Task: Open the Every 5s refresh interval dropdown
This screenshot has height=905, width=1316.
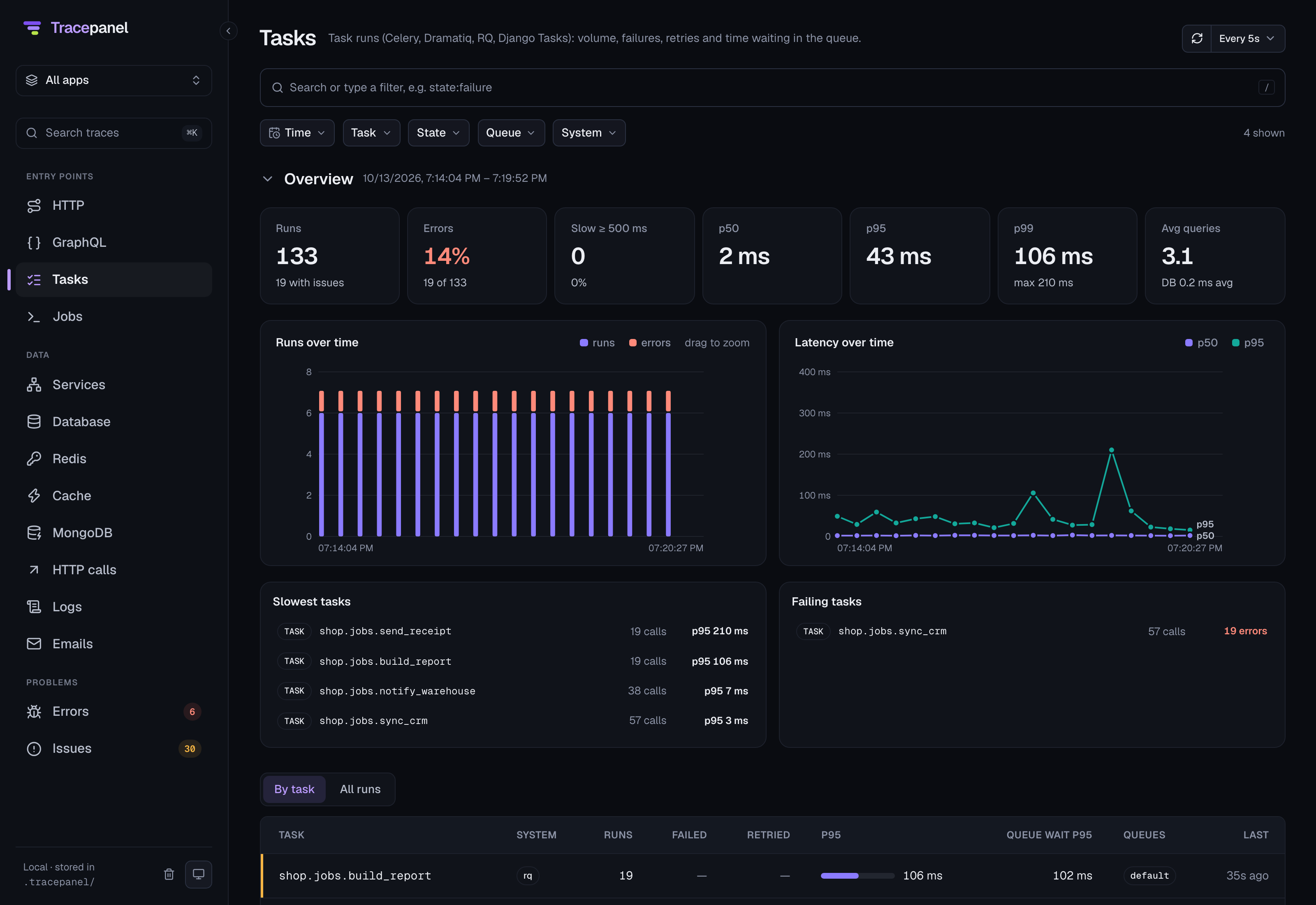Action: [x=1247, y=39]
